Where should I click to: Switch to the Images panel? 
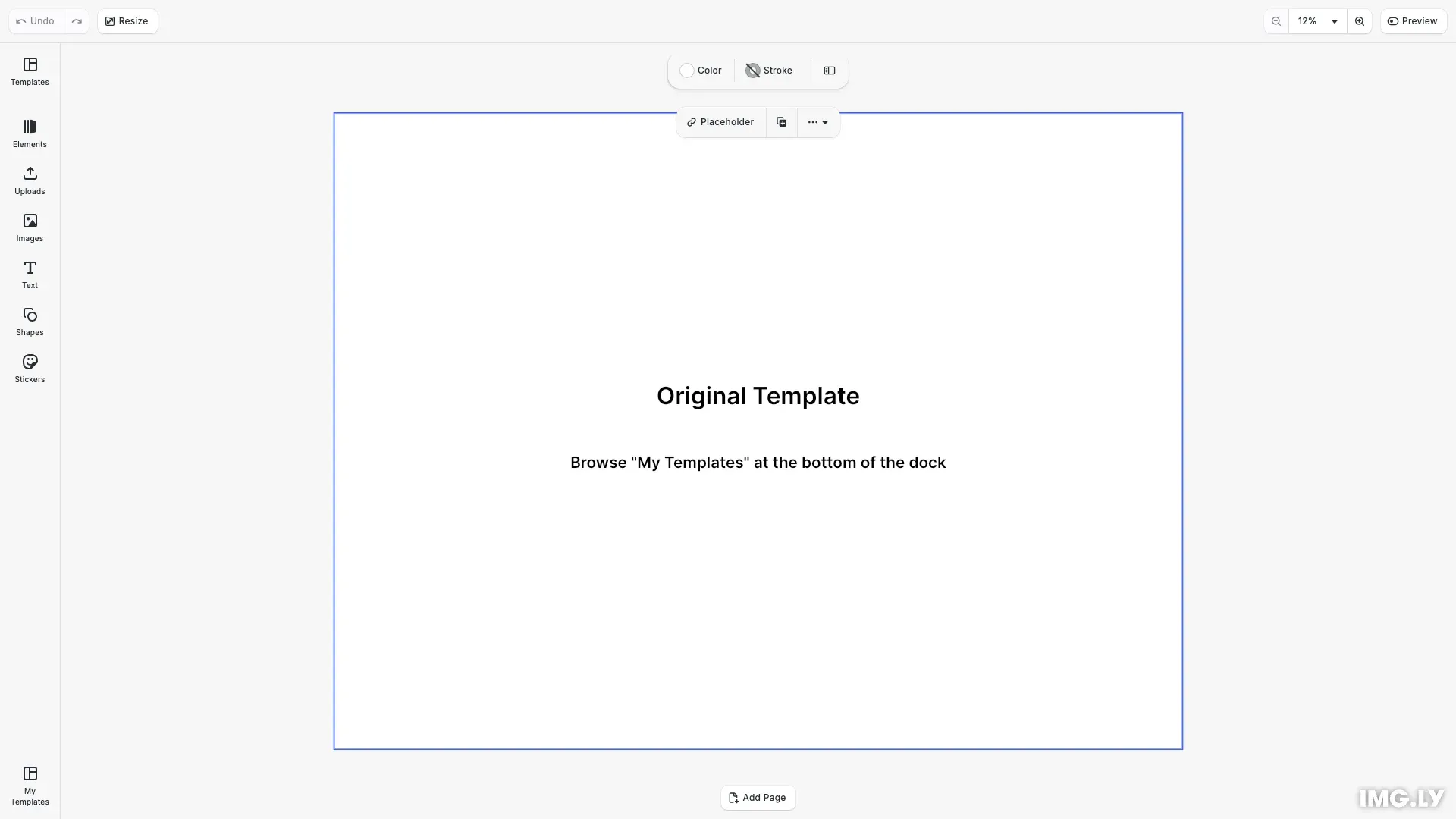tap(30, 227)
